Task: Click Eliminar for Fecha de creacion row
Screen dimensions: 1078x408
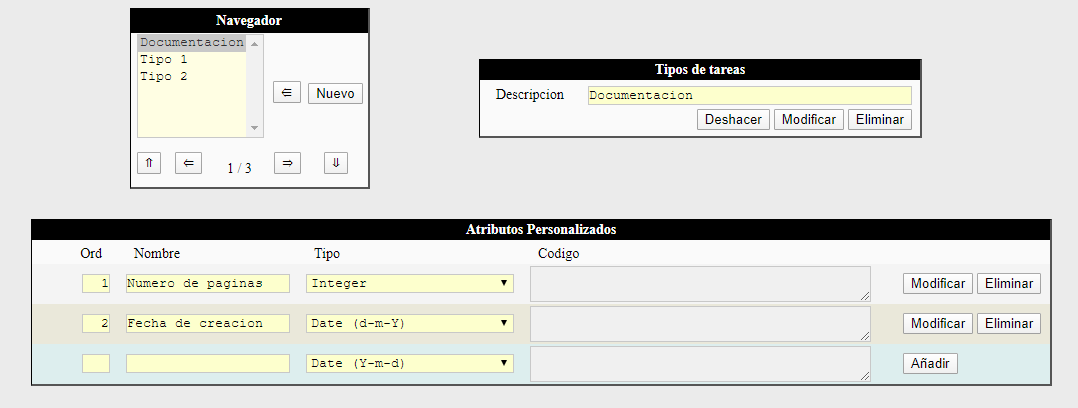Action: click(1009, 323)
